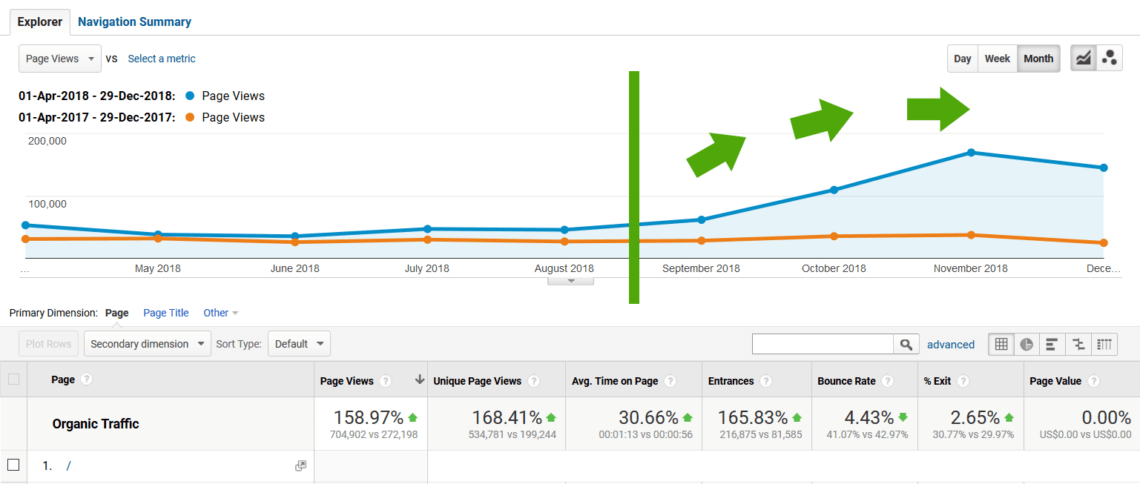Select the performance bar view icon
The image size is (1140, 484).
point(1053,344)
